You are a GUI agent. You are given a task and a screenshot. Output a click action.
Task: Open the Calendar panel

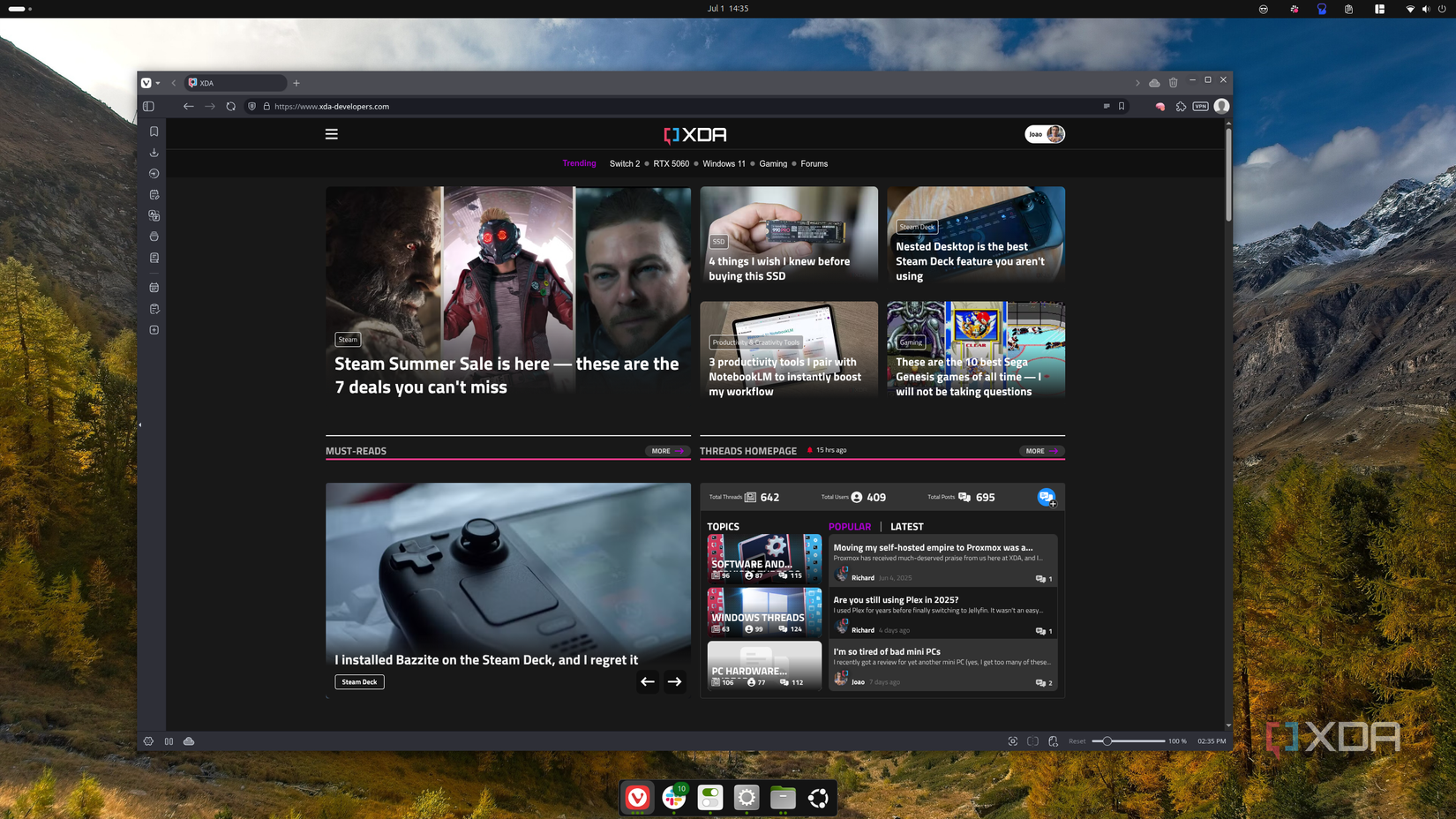[154, 287]
